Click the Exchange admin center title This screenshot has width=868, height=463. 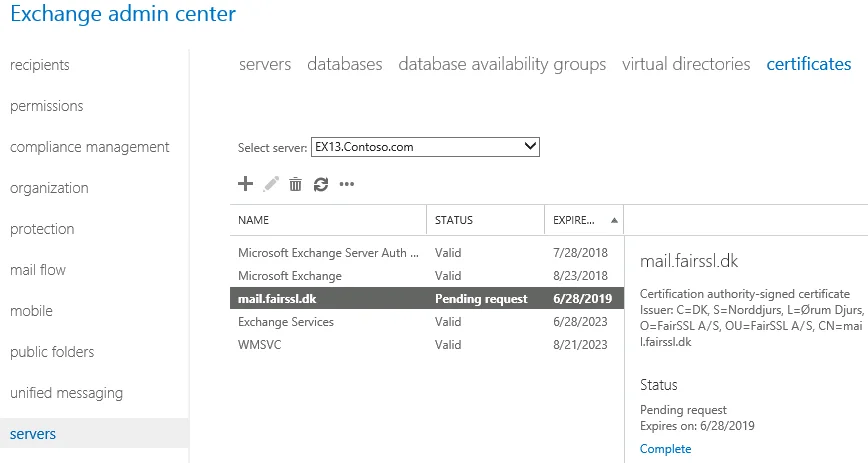pos(123,14)
